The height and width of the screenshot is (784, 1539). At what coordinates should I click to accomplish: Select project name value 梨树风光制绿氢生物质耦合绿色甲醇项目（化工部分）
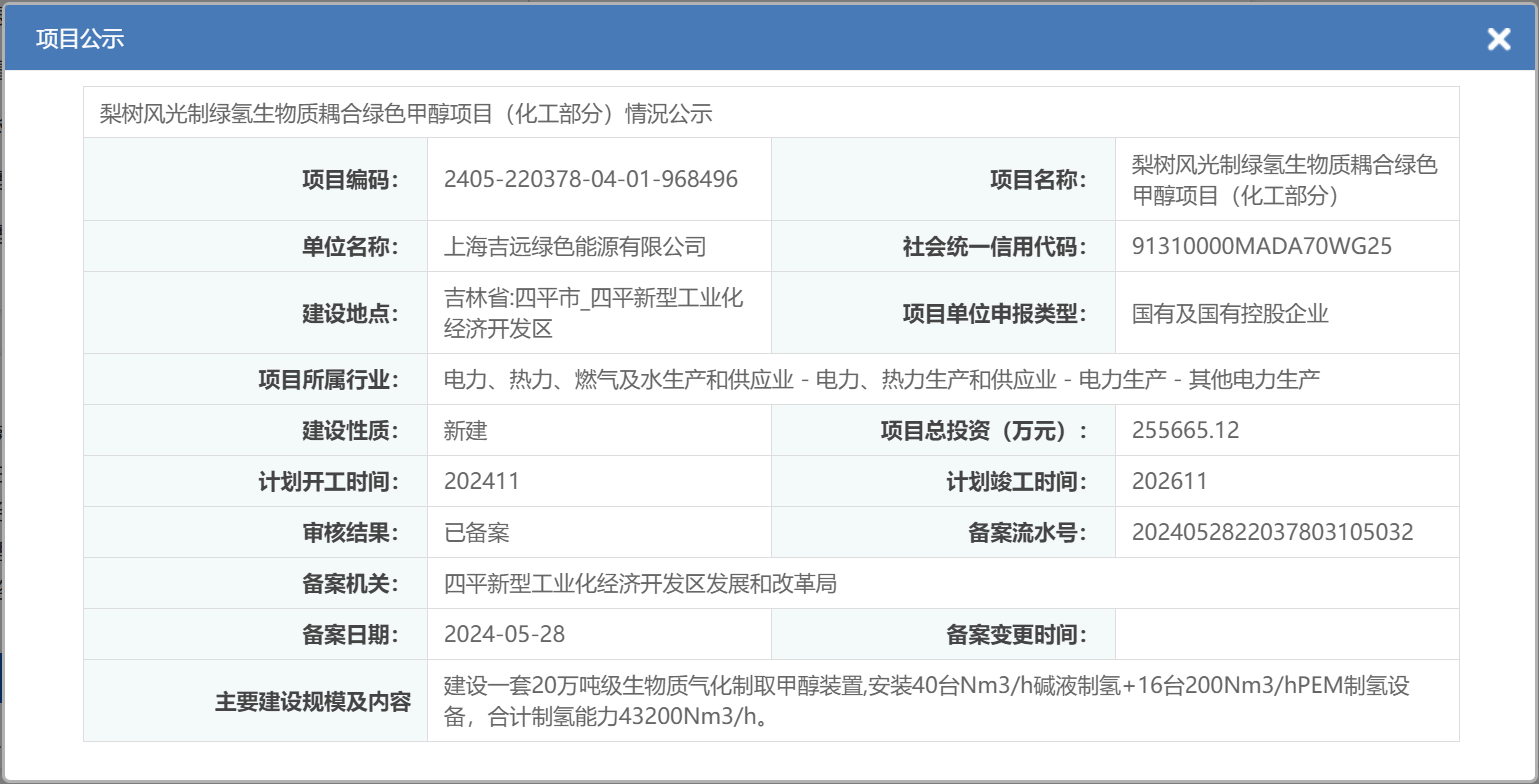click(1284, 180)
